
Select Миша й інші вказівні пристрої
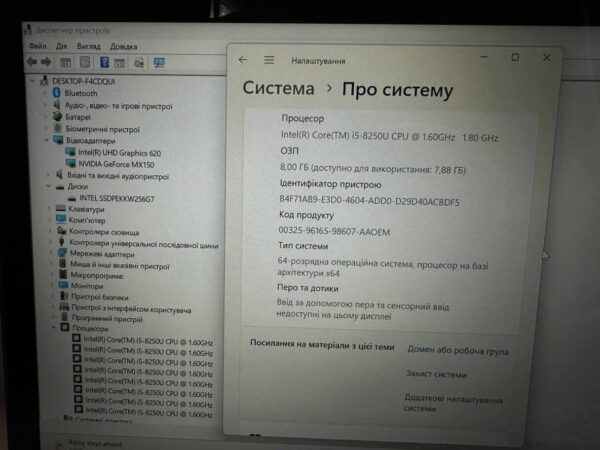[119, 265]
